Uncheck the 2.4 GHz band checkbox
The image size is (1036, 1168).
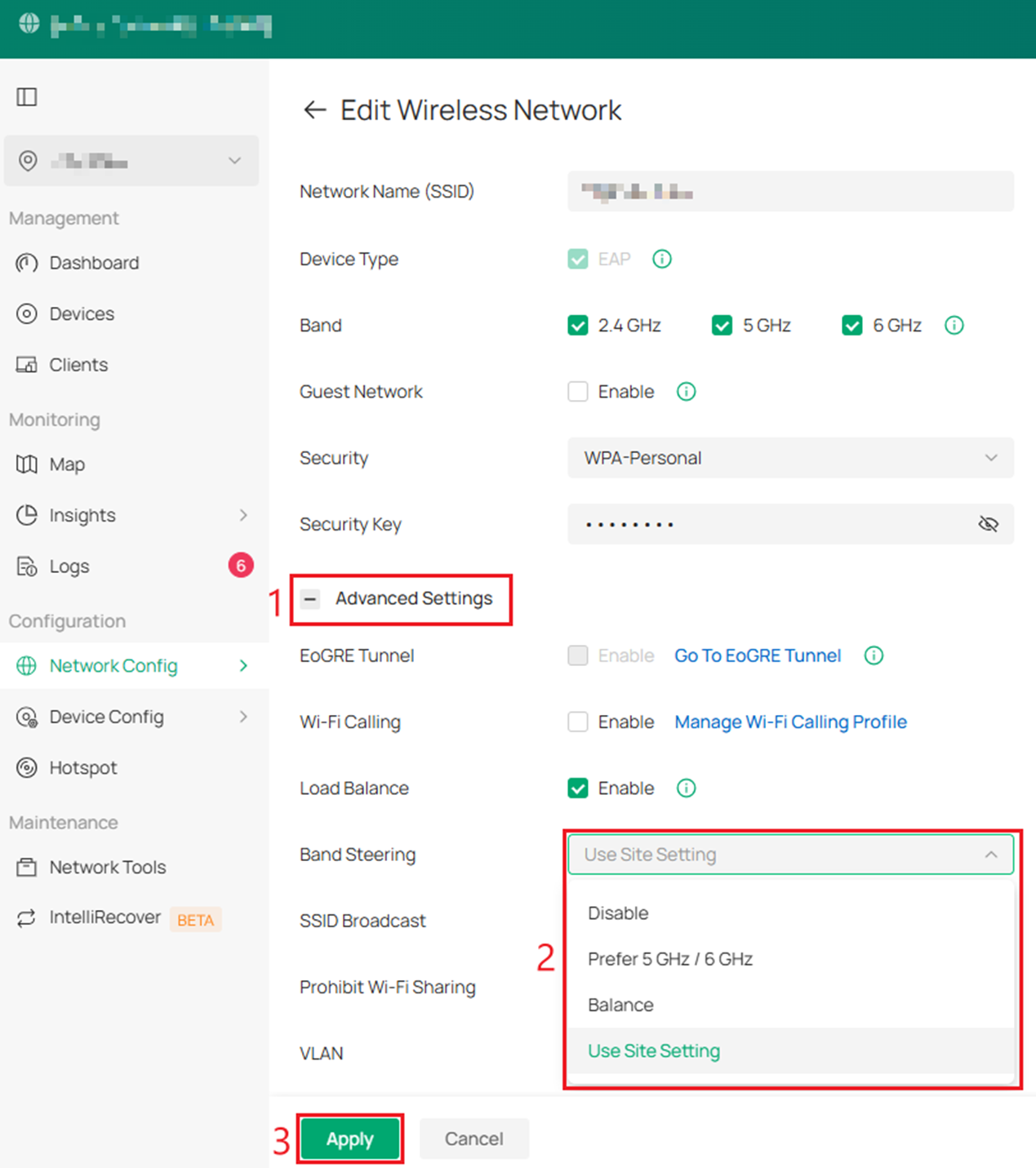click(578, 326)
